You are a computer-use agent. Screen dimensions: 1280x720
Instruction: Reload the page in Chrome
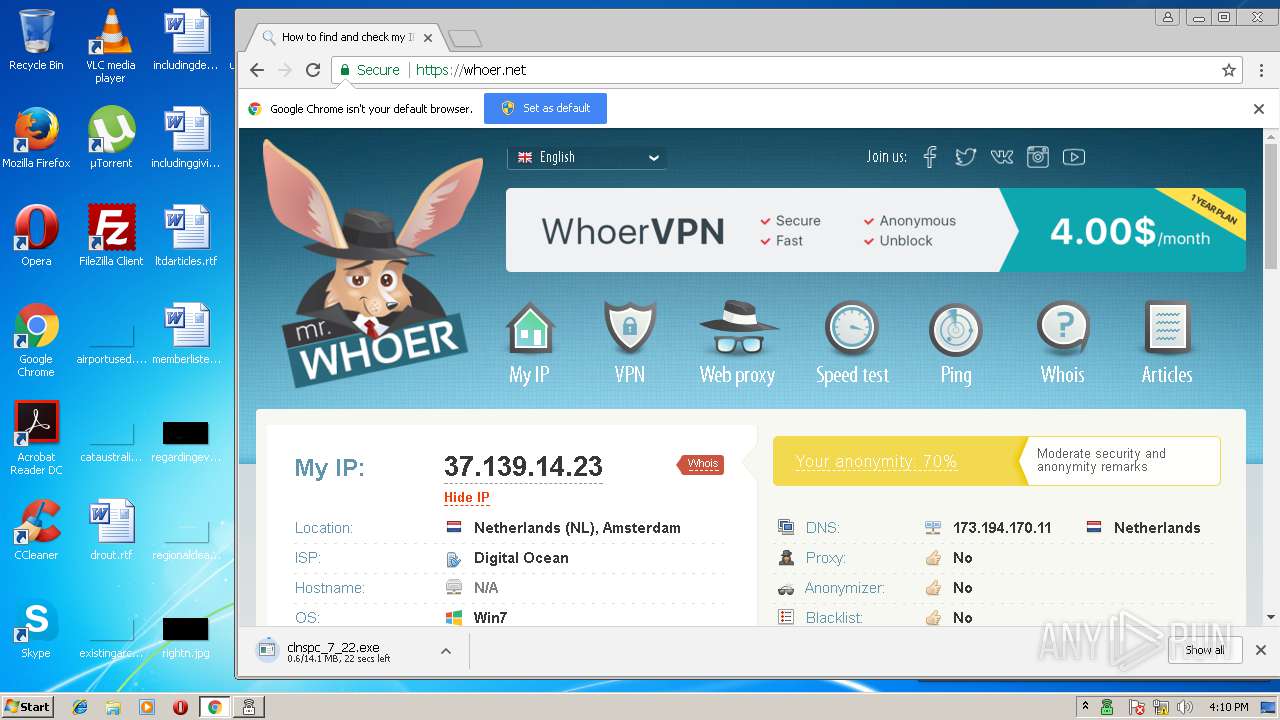tap(313, 70)
